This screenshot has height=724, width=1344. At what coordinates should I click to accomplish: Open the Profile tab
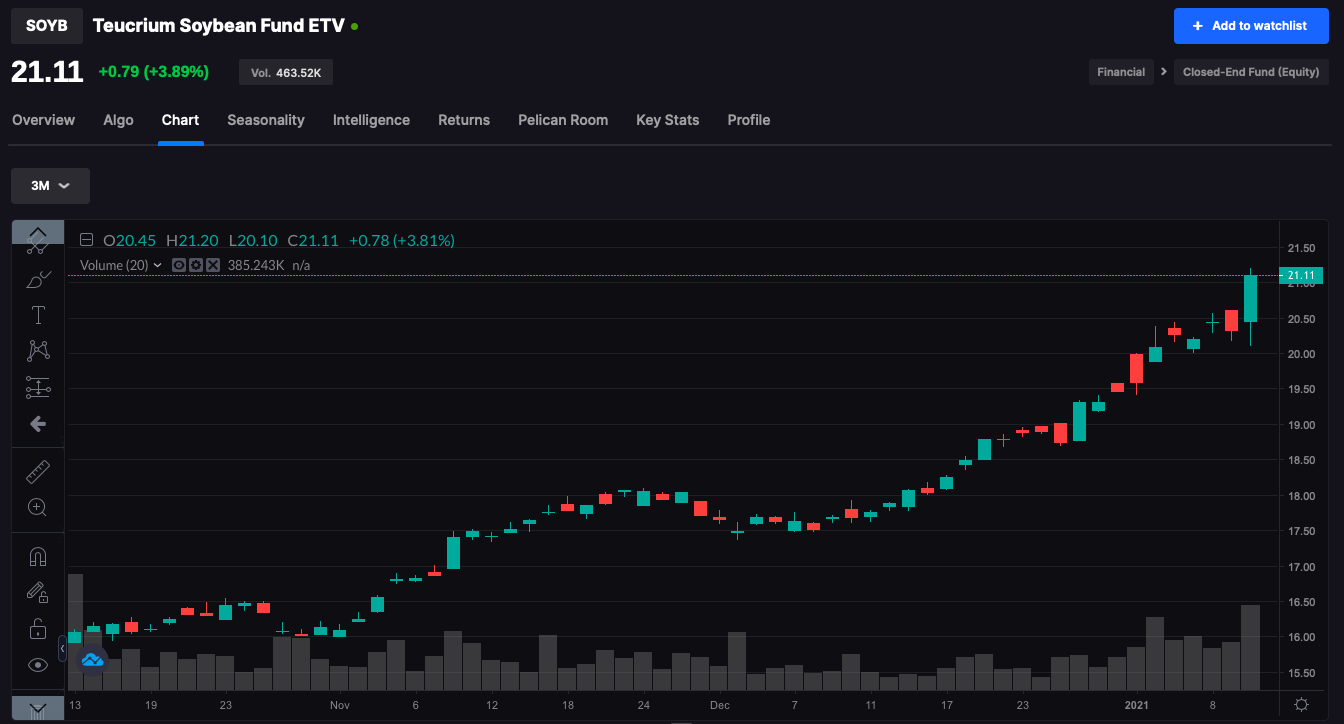click(x=749, y=120)
